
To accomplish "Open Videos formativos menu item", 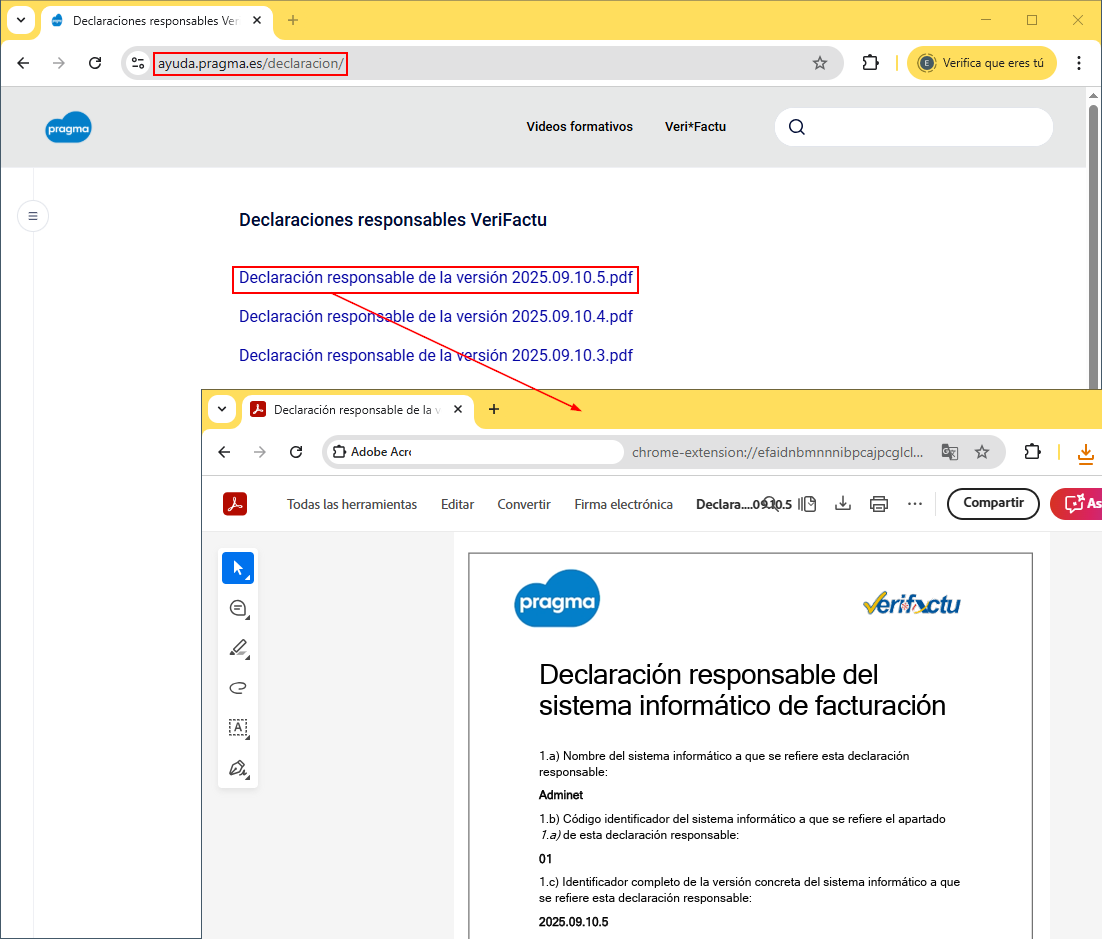I will tap(580, 127).
